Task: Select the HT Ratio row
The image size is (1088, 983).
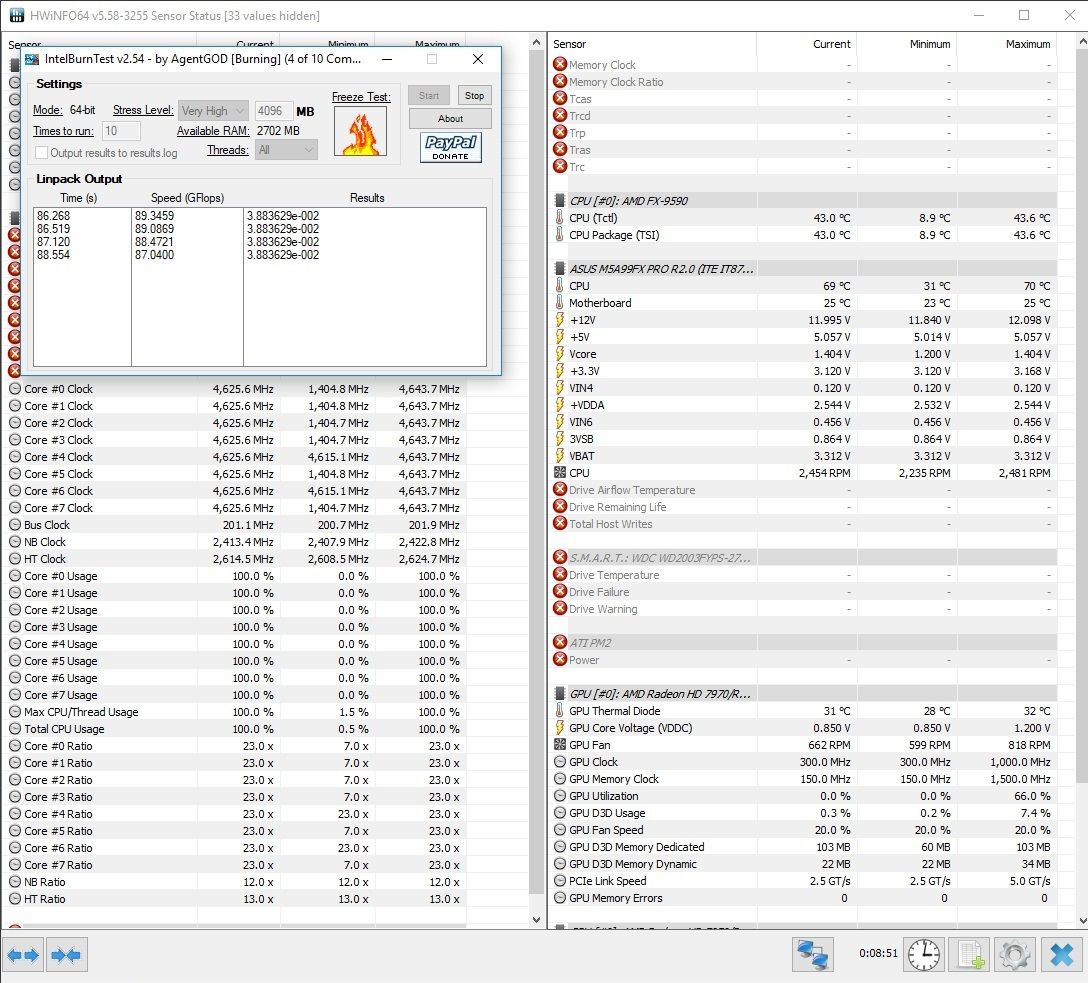Action: [234, 899]
